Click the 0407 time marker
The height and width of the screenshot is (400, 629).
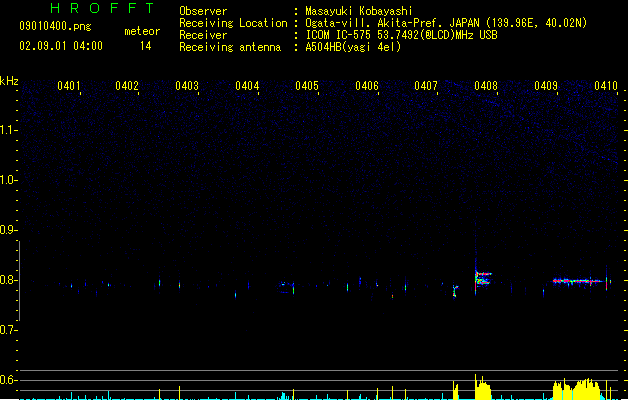click(426, 86)
